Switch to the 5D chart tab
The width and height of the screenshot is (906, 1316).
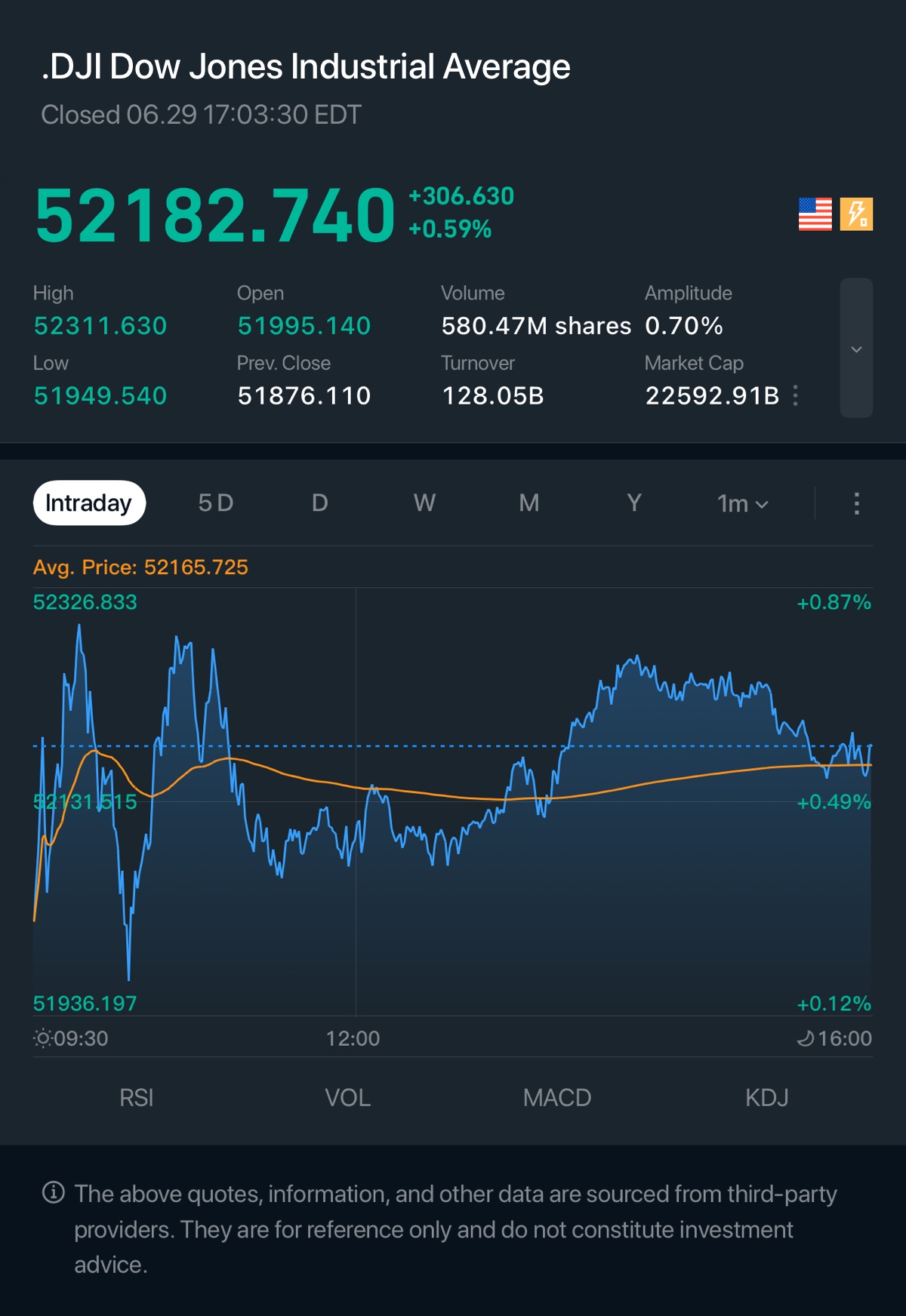point(216,503)
